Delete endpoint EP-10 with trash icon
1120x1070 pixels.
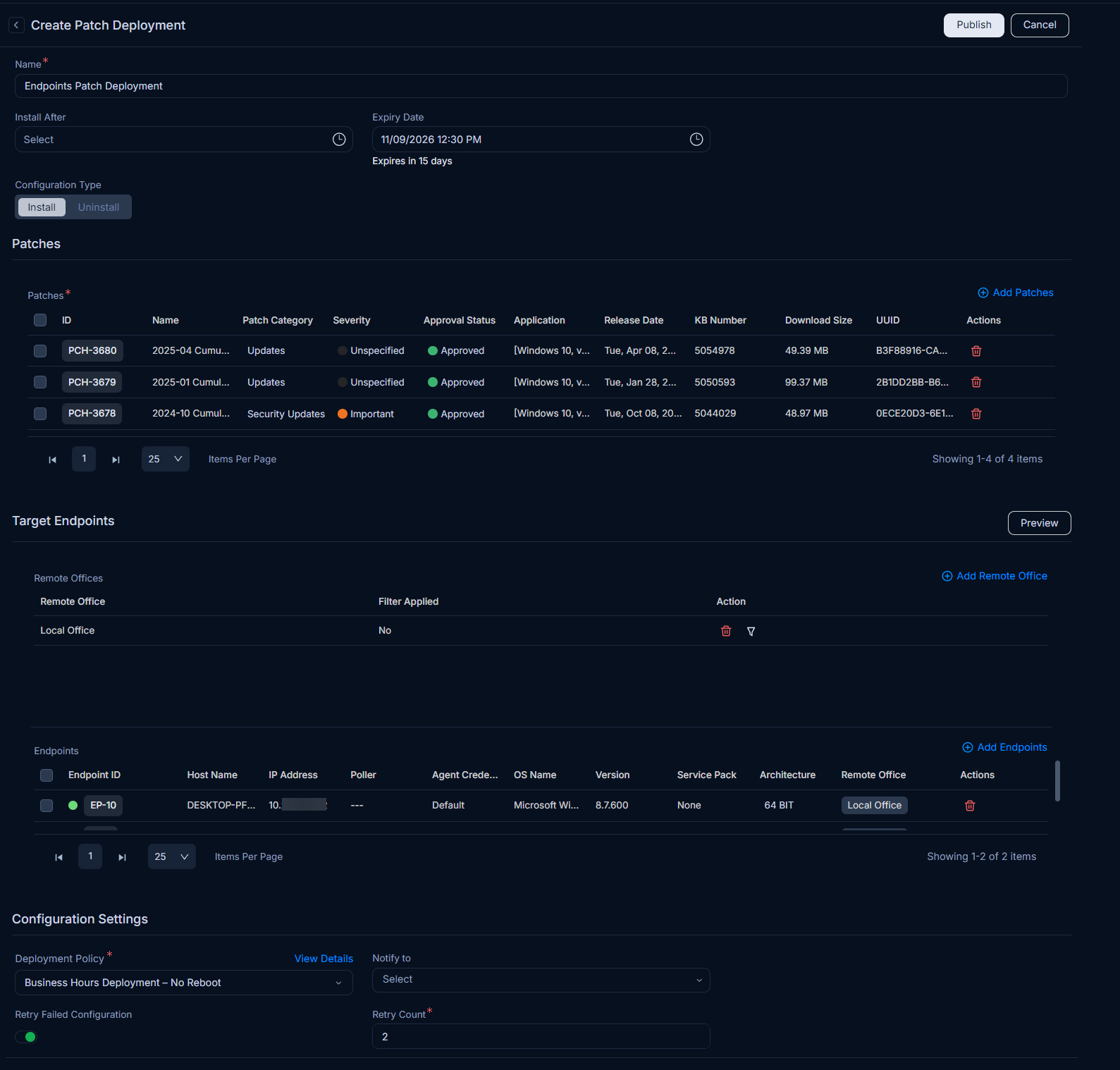(x=970, y=806)
